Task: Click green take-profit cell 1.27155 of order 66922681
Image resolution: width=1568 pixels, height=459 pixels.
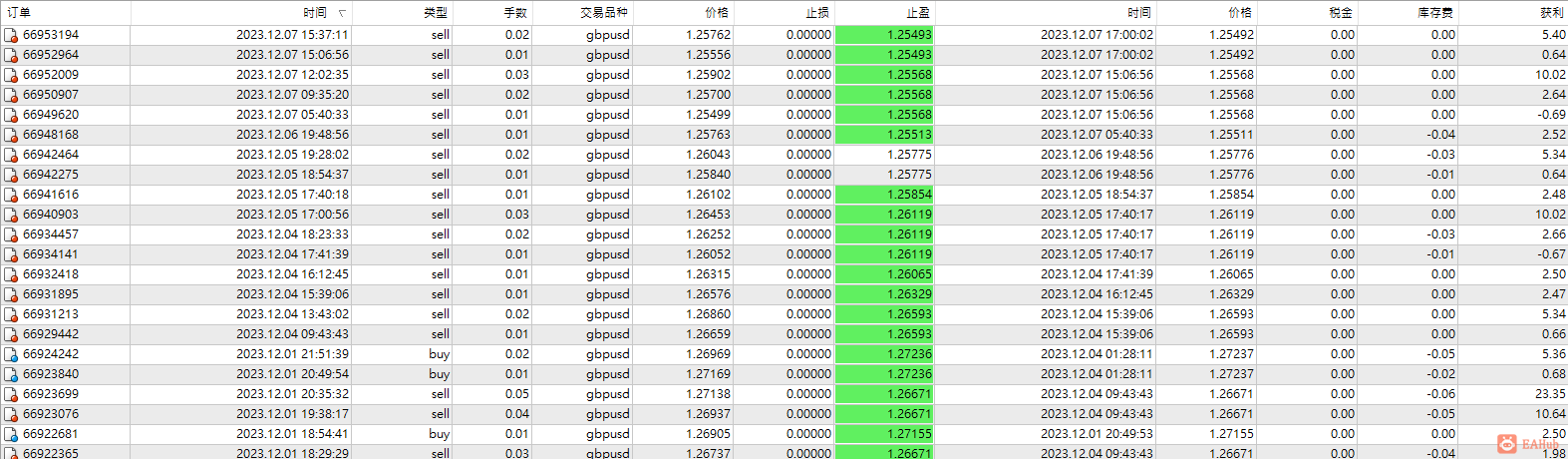Action: (x=884, y=434)
